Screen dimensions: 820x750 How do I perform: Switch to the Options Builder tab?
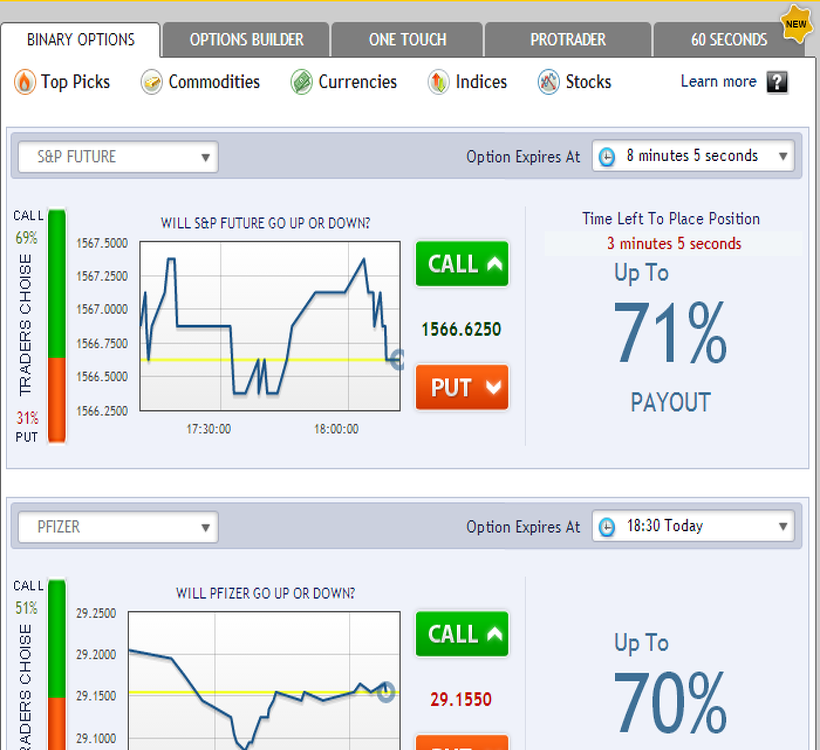coord(246,40)
